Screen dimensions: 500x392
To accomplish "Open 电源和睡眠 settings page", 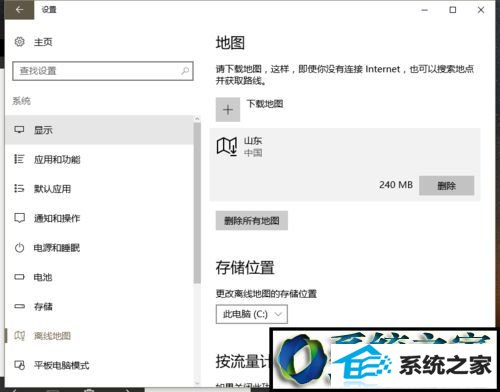I will click(99, 248).
